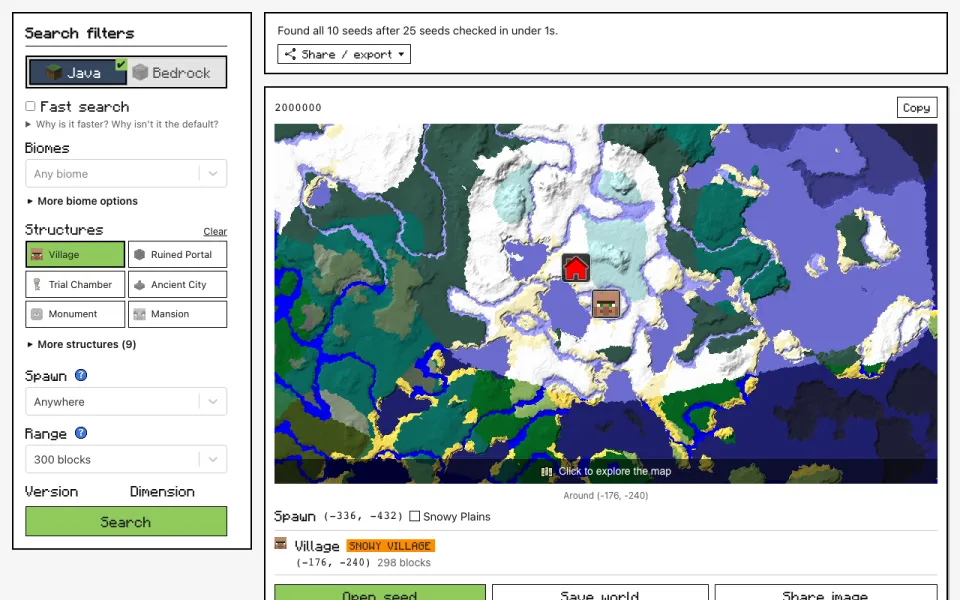Click the 'Around (-176, -240)' caption
Screen dimensions: 960x600
(x=606, y=495)
